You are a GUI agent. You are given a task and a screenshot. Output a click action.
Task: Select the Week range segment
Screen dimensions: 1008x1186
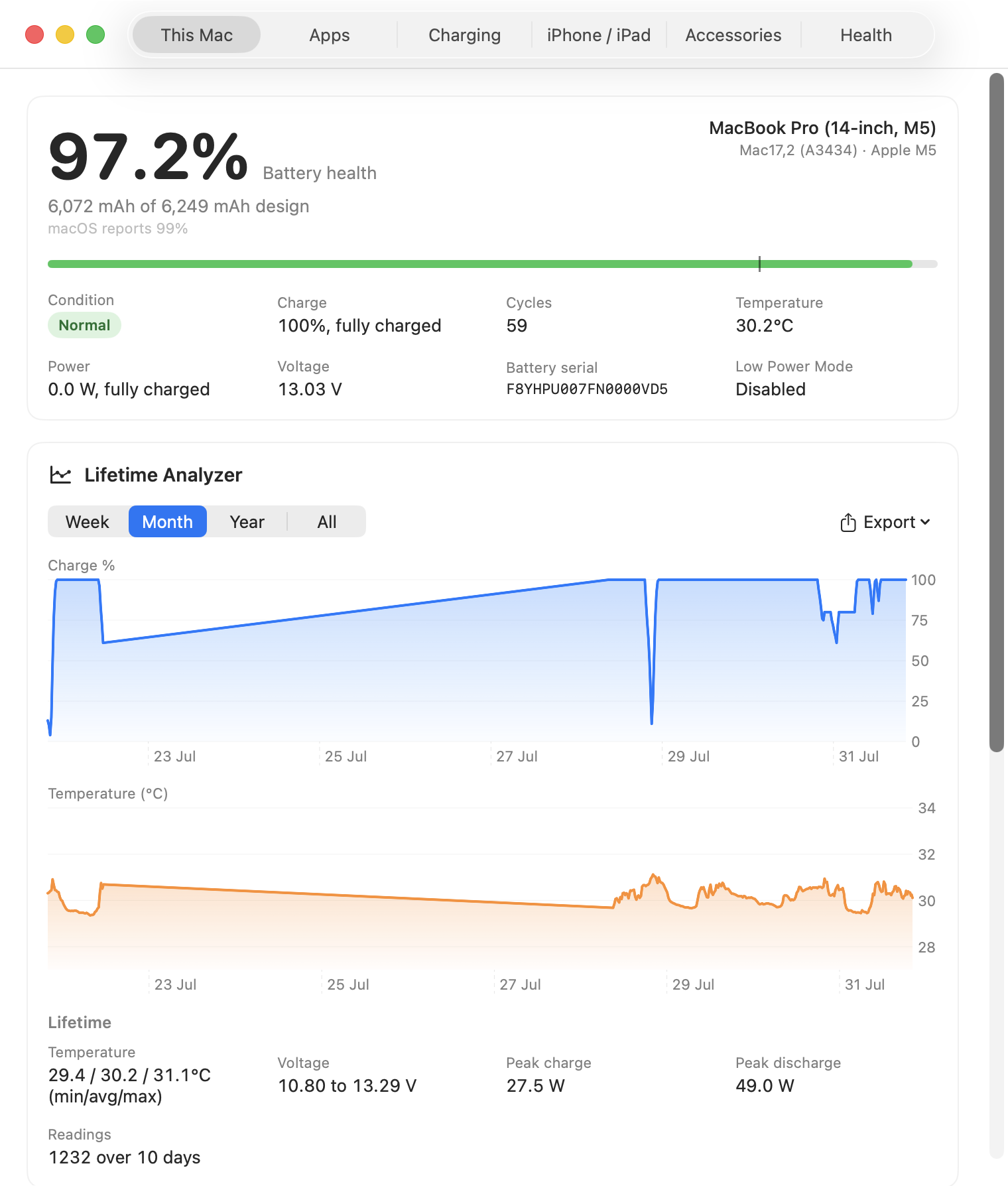click(x=88, y=522)
